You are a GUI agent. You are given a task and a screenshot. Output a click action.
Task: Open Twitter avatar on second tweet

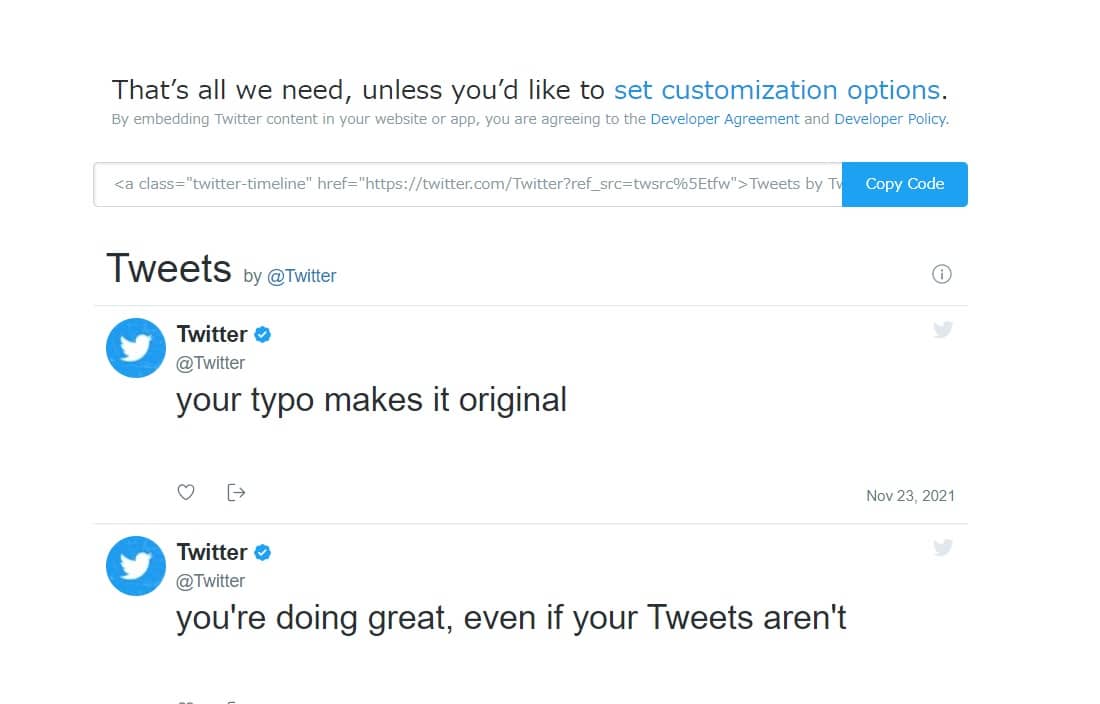click(136, 566)
